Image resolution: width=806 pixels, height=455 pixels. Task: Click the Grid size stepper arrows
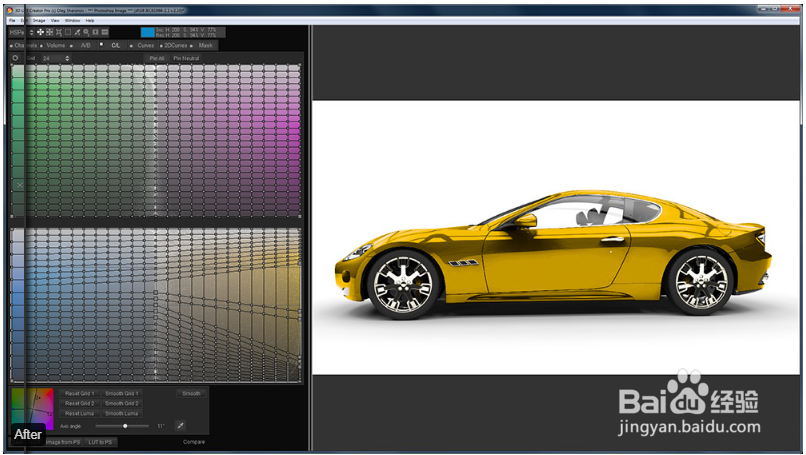click(x=67, y=58)
